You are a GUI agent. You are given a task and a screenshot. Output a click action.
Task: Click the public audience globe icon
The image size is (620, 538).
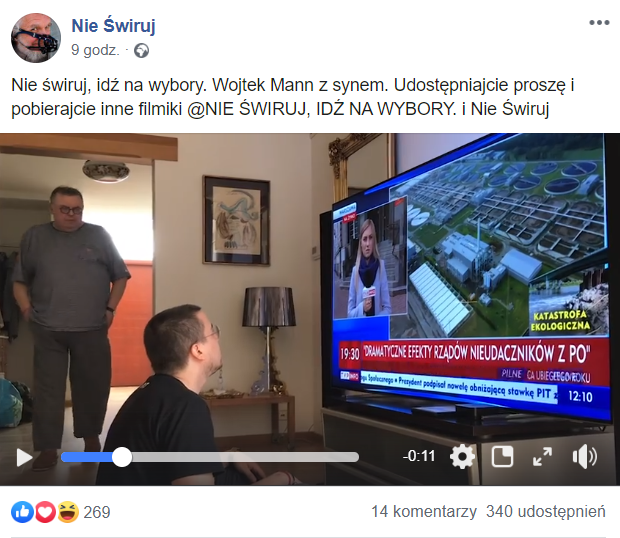coord(142,51)
